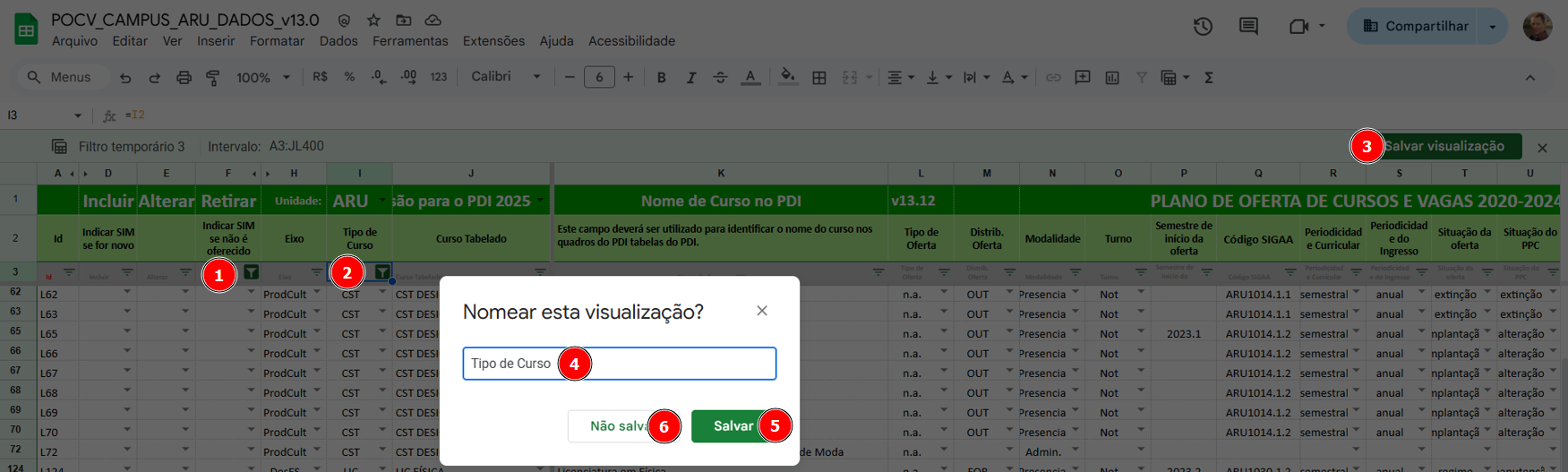Click the undo icon in toolbar
1568x472 pixels.
pyautogui.click(x=125, y=78)
